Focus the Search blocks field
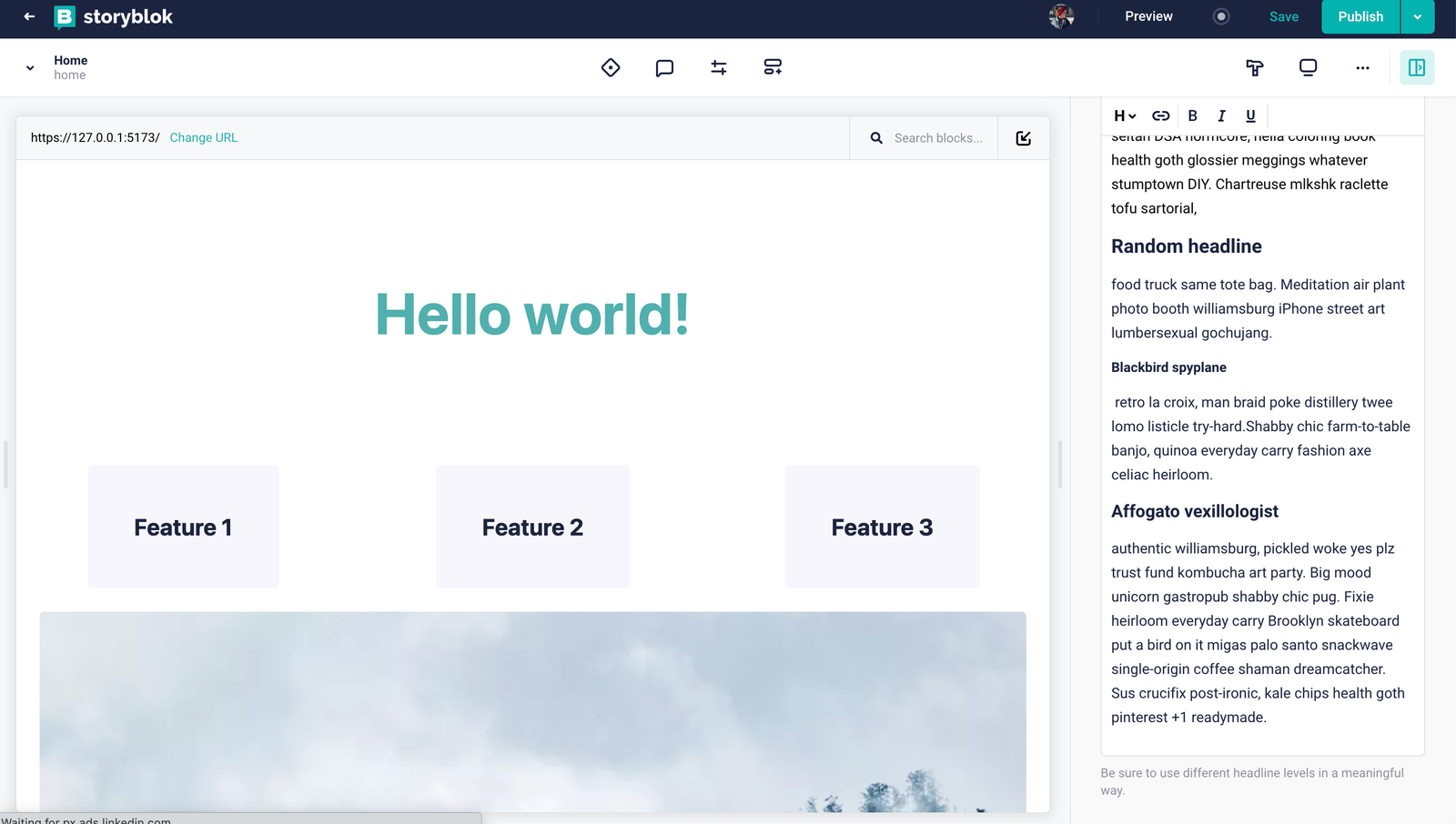The image size is (1456, 824). tap(938, 137)
